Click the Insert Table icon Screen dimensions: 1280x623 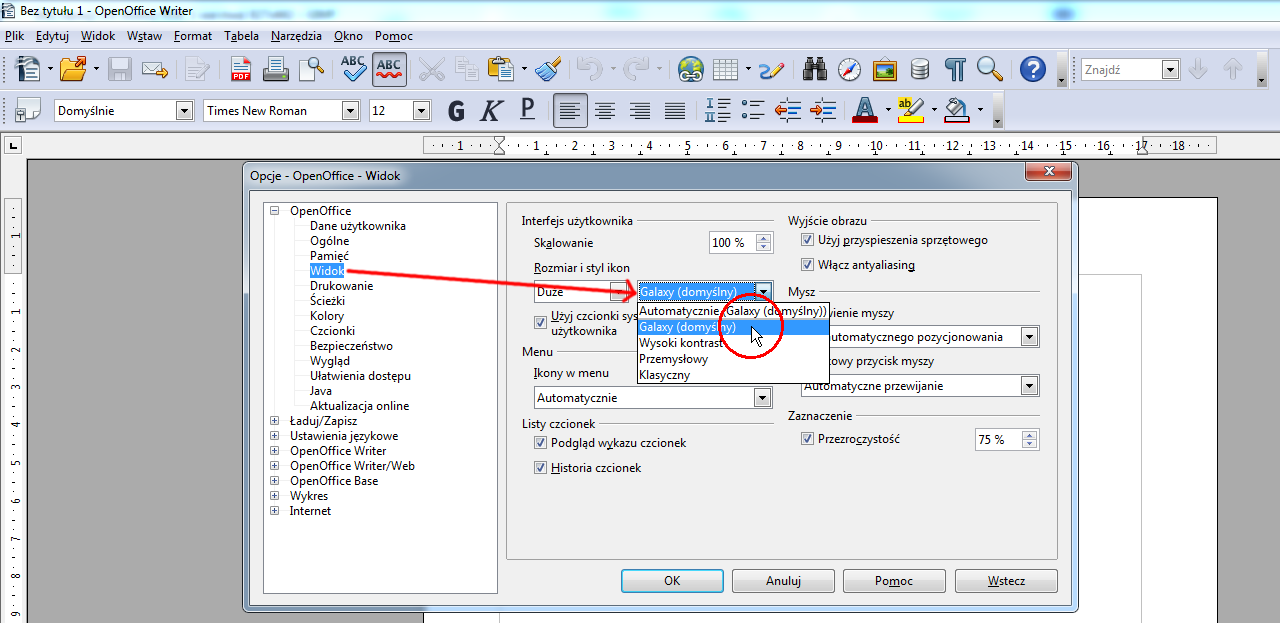726,69
